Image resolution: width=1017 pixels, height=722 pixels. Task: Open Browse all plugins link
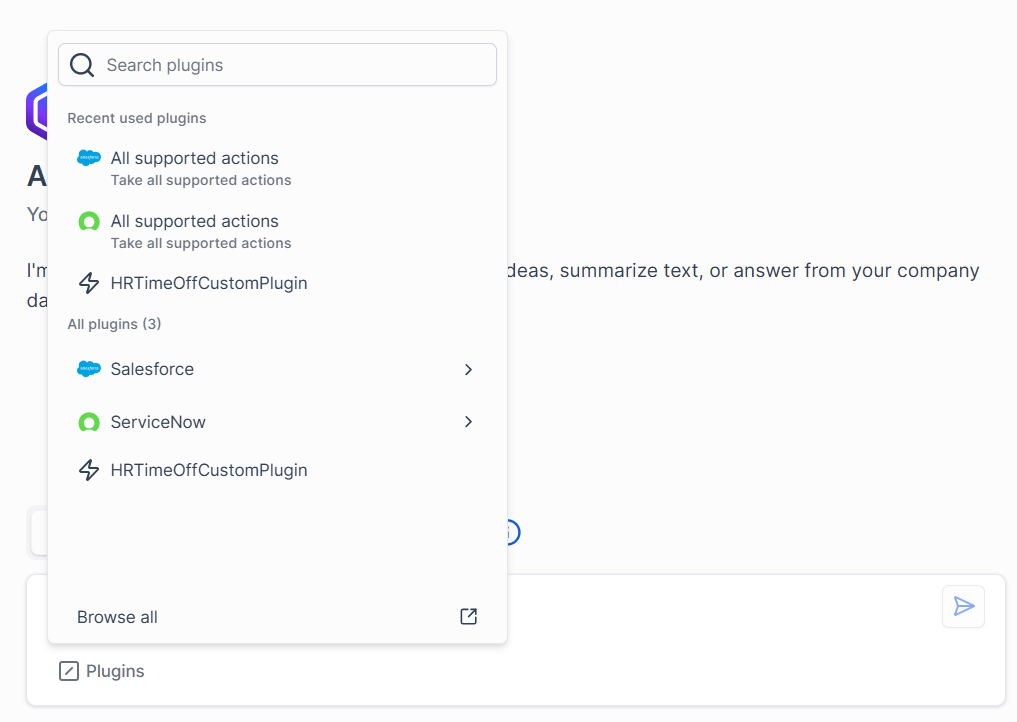point(117,617)
